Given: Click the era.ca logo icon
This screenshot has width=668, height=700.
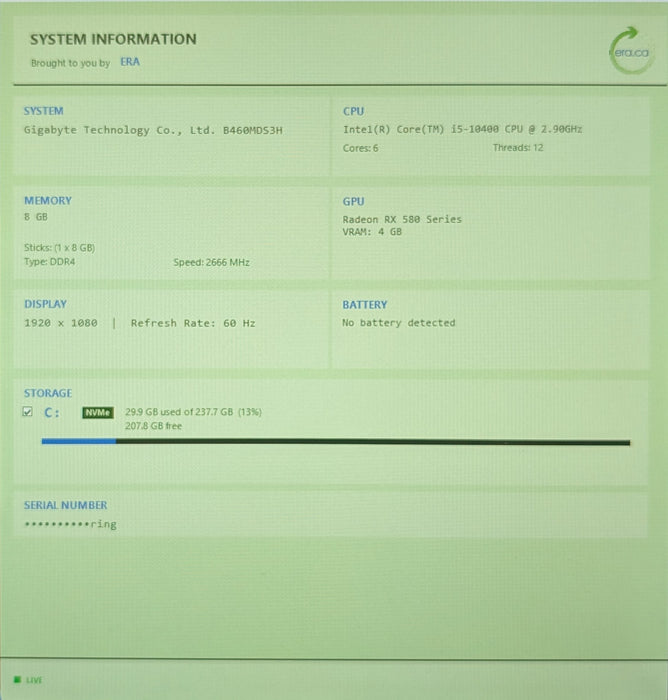Looking at the screenshot, I should (631, 50).
